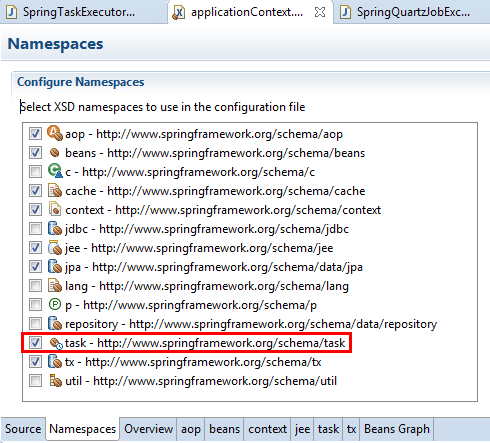The image size is (490, 443).
Task: Click Java file icon on SpringQuartzJobExc tab
Action: pyautogui.click(x=345, y=12)
